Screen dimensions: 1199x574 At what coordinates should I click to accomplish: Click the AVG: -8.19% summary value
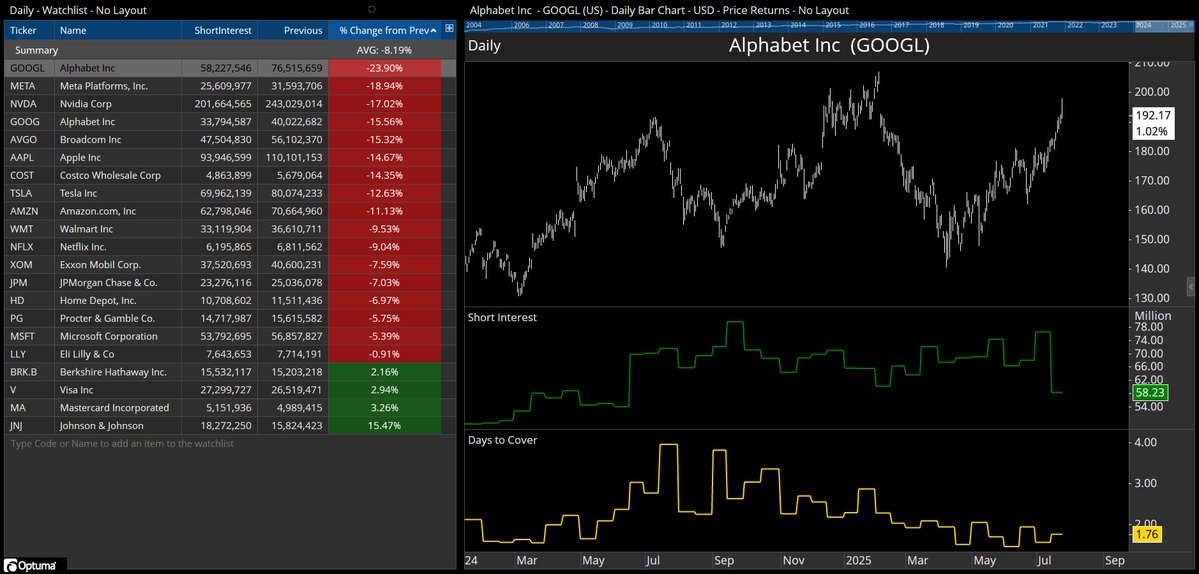[384, 50]
